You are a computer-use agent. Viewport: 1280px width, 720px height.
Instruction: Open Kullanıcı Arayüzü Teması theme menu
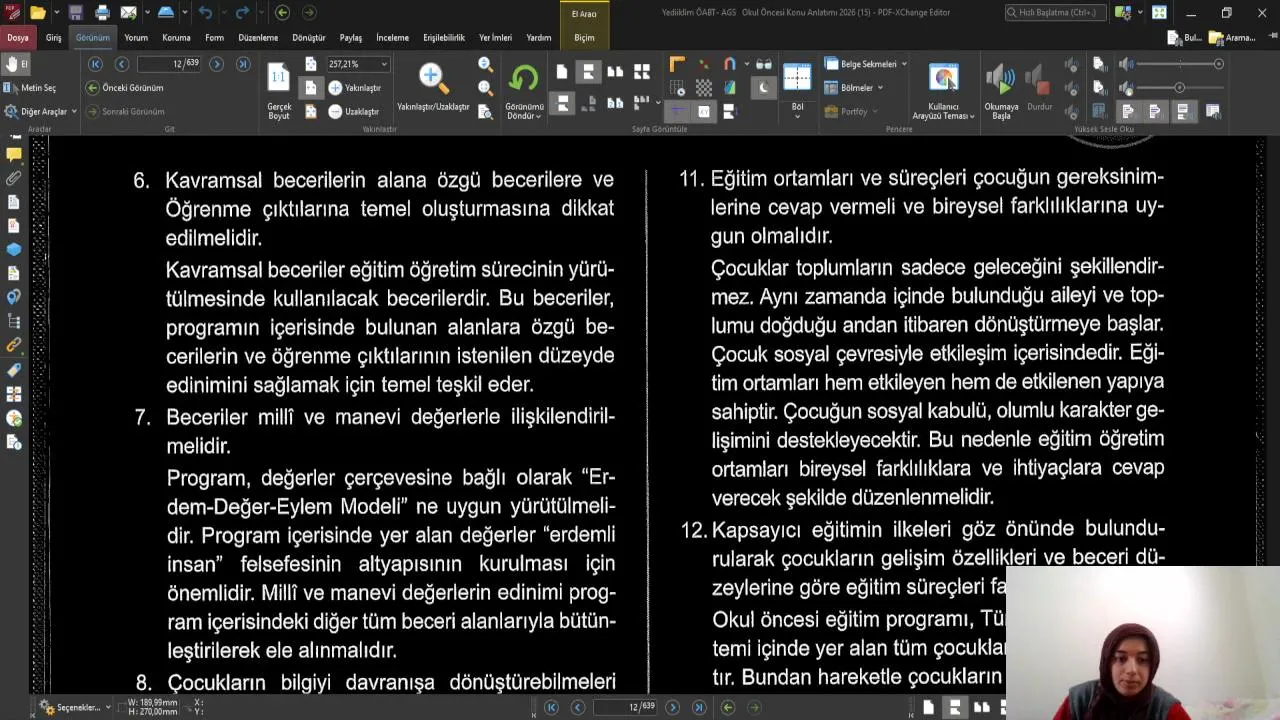click(x=943, y=92)
